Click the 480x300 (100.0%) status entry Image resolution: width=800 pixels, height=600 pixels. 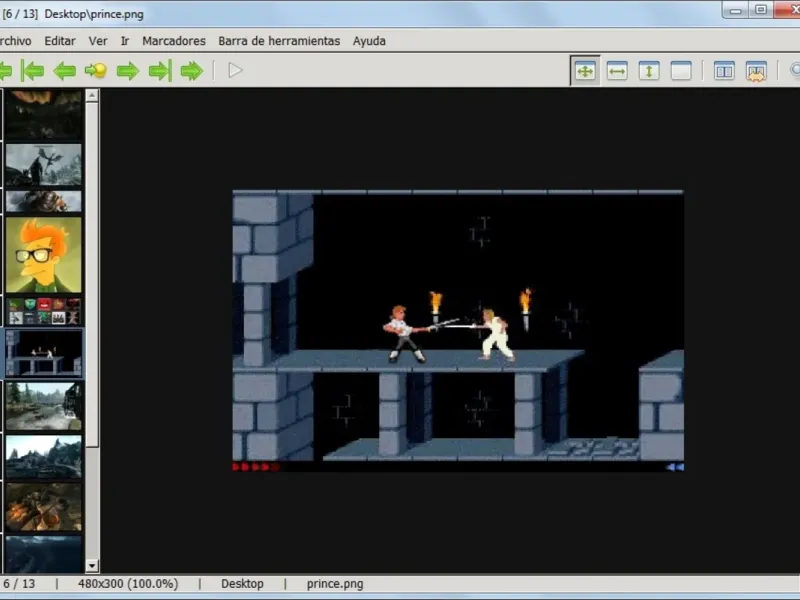pos(128,584)
